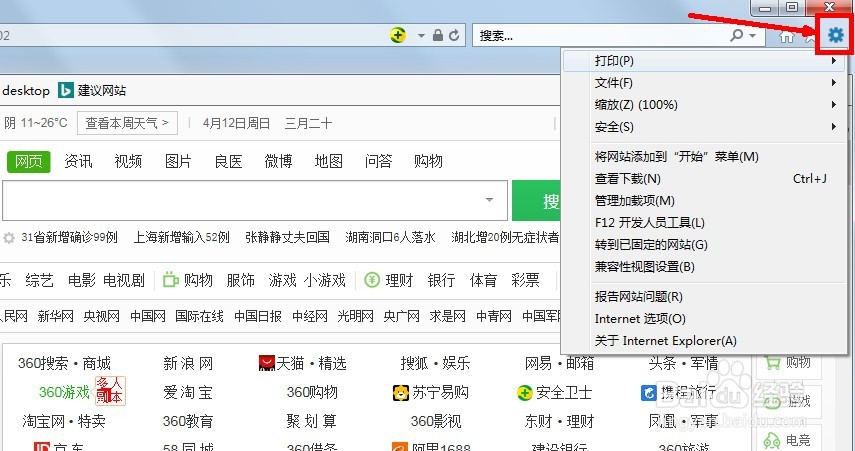This screenshot has height=451, width=855.
Task: Open the Bing 建议网站 favorite
Action: (92, 90)
